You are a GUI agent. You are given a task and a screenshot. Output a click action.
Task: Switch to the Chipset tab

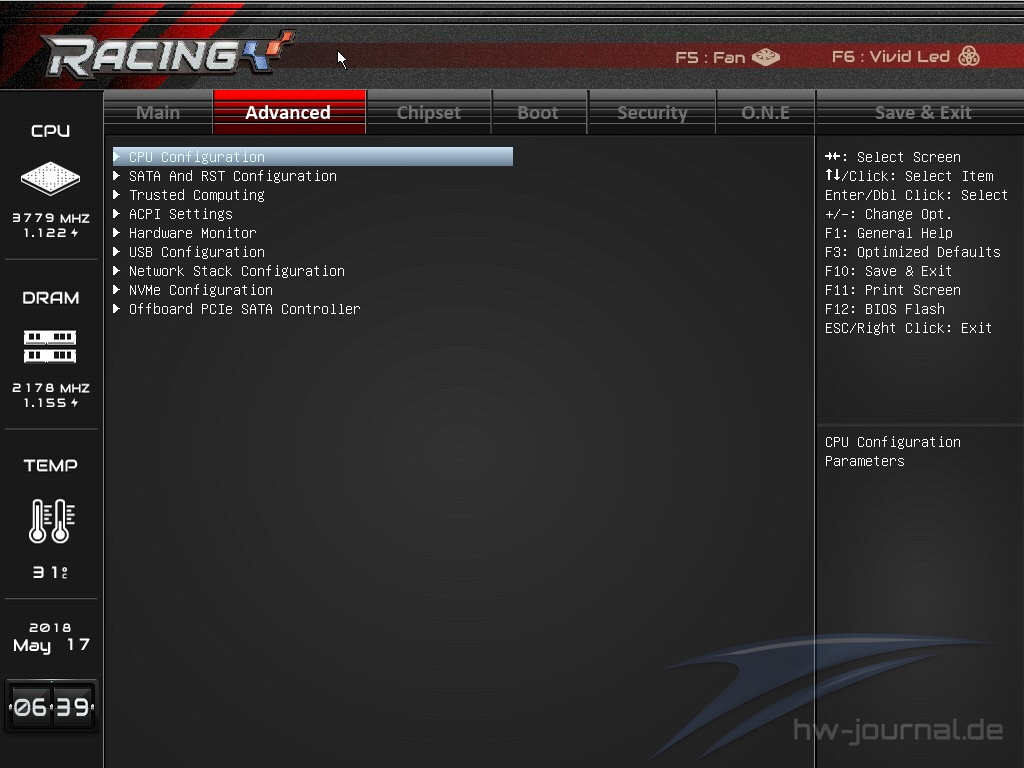point(428,112)
